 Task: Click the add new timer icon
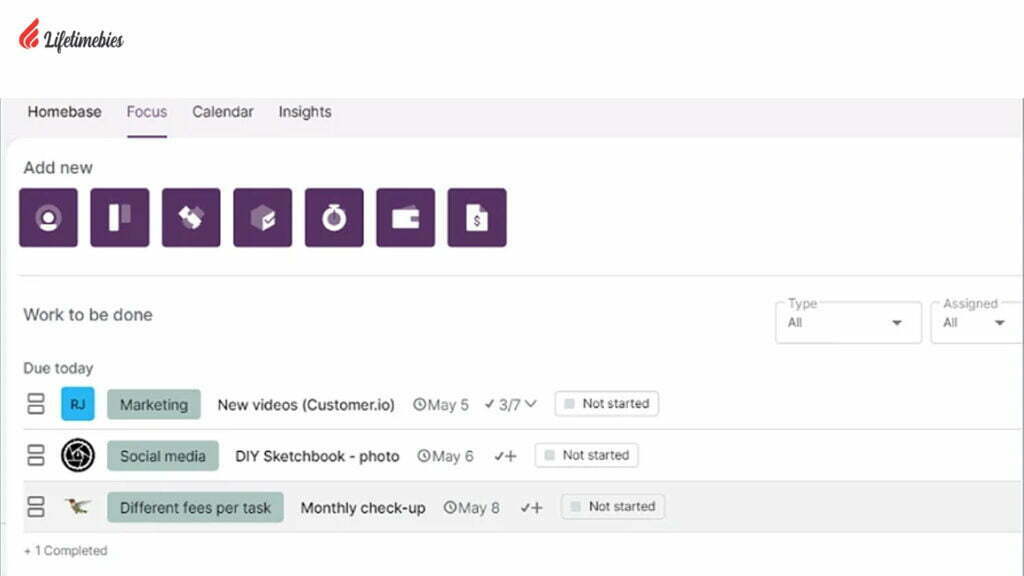(x=334, y=217)
